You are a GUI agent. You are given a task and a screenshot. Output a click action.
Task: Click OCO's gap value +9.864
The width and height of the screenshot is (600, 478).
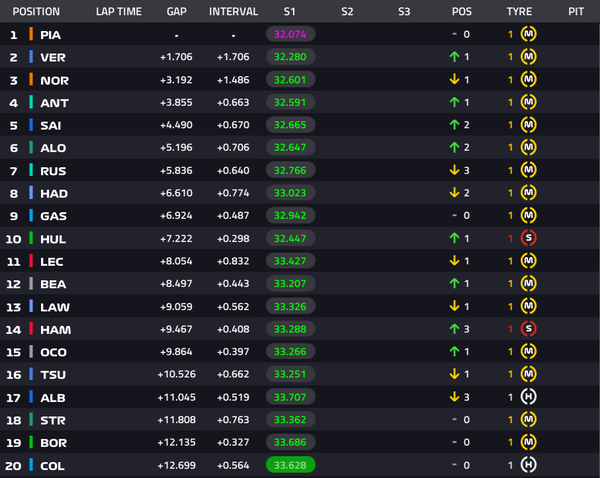(x=176, y=351)
